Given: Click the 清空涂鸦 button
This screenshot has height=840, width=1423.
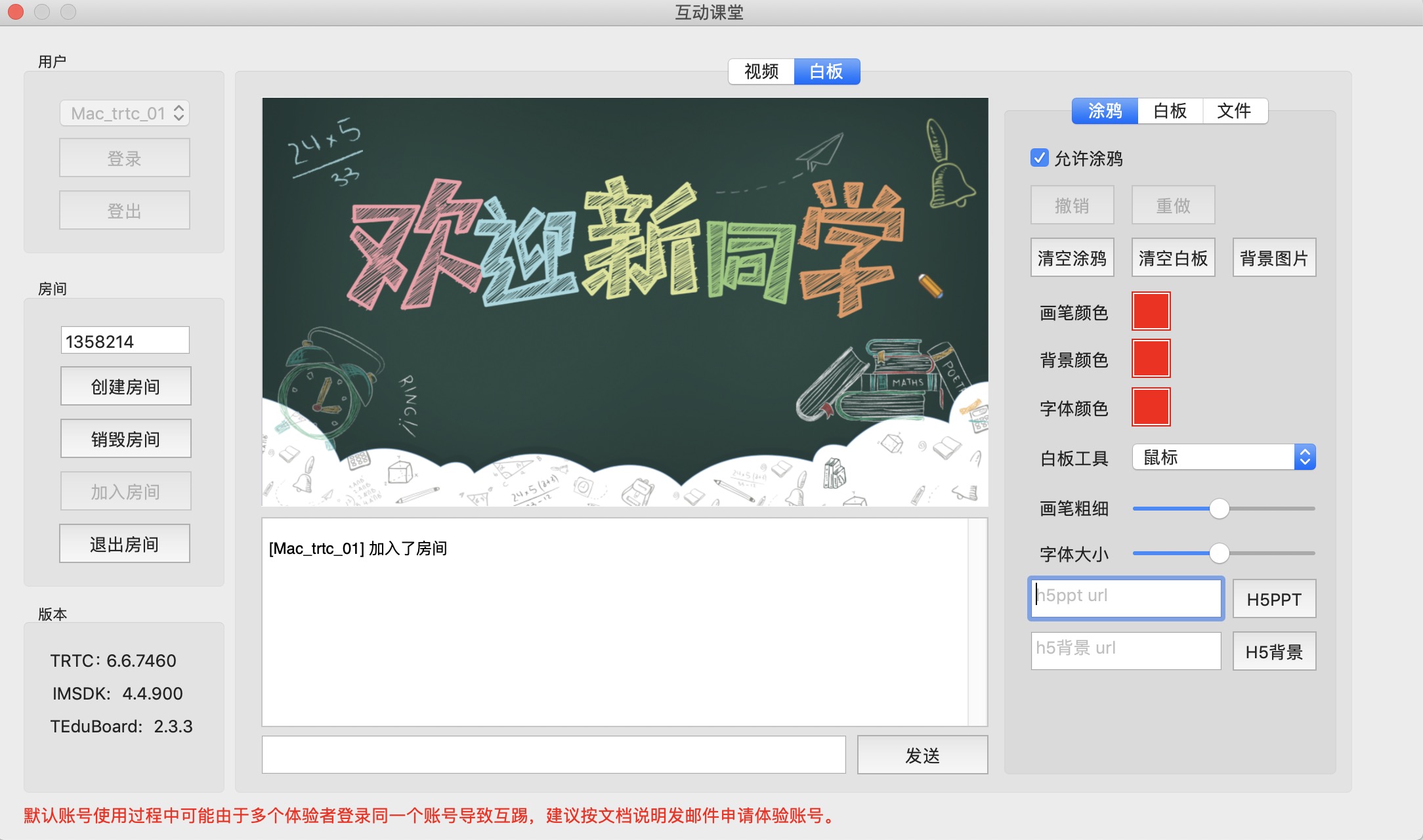Looking at the screenshot, I should coord(1073,258).
